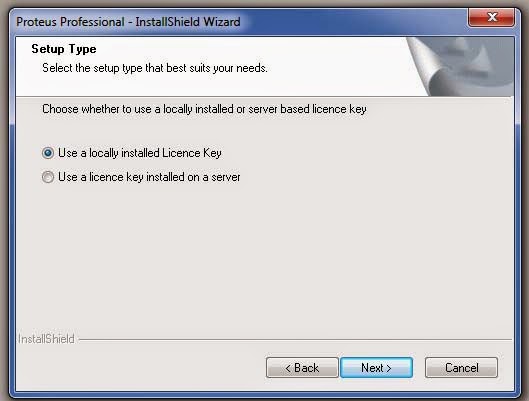Click the empty gray area below radio options

pyautogui.click(x=265, y=258)
